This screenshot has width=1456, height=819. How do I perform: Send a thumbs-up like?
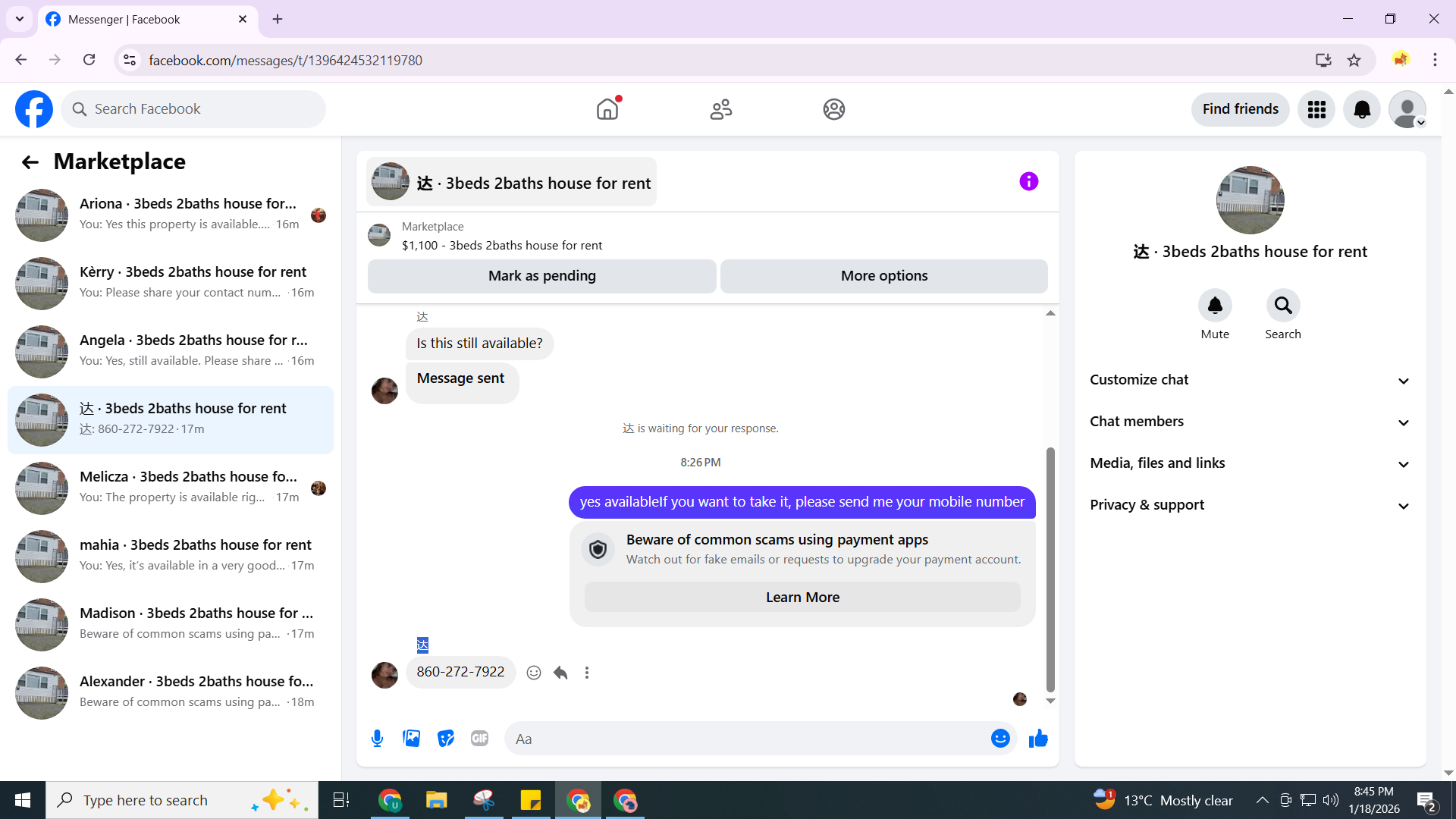(x=1038, y=739)
